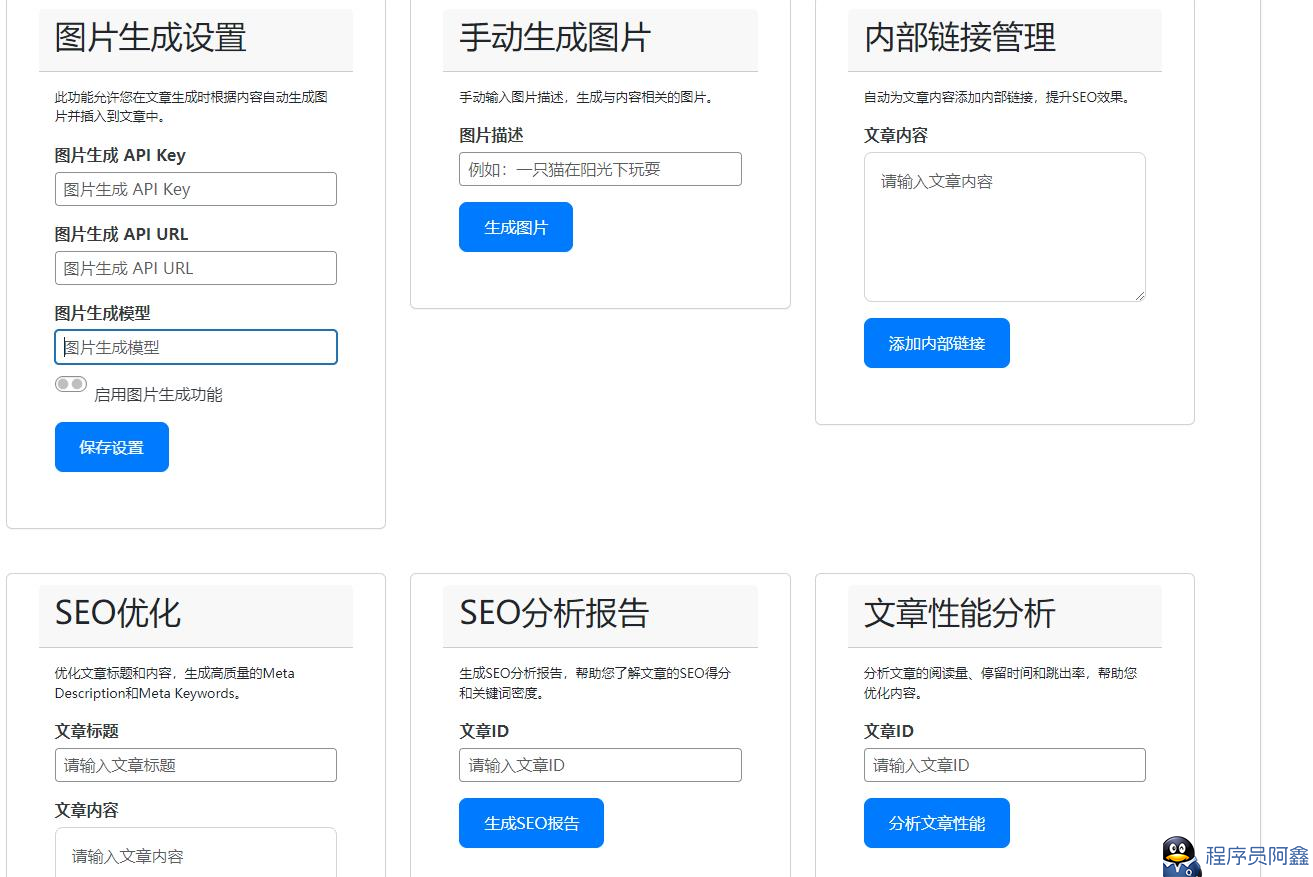Click 文章ID field under SEO分析报告
This screenshot has height=877, width=1313.
(x=600, y=765)
